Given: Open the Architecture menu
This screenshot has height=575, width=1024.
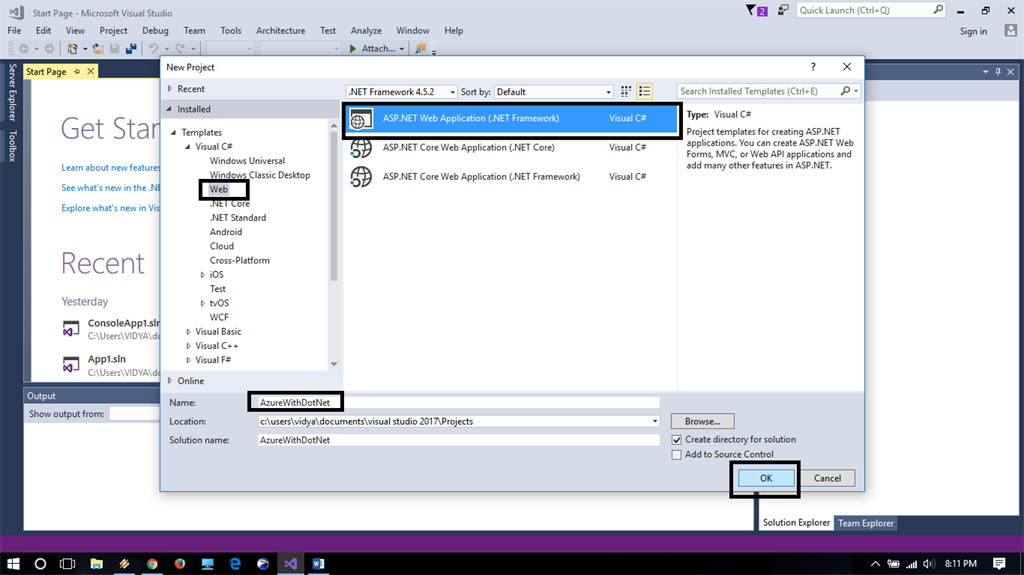Looking at the screenshot, I should [281, 31].
